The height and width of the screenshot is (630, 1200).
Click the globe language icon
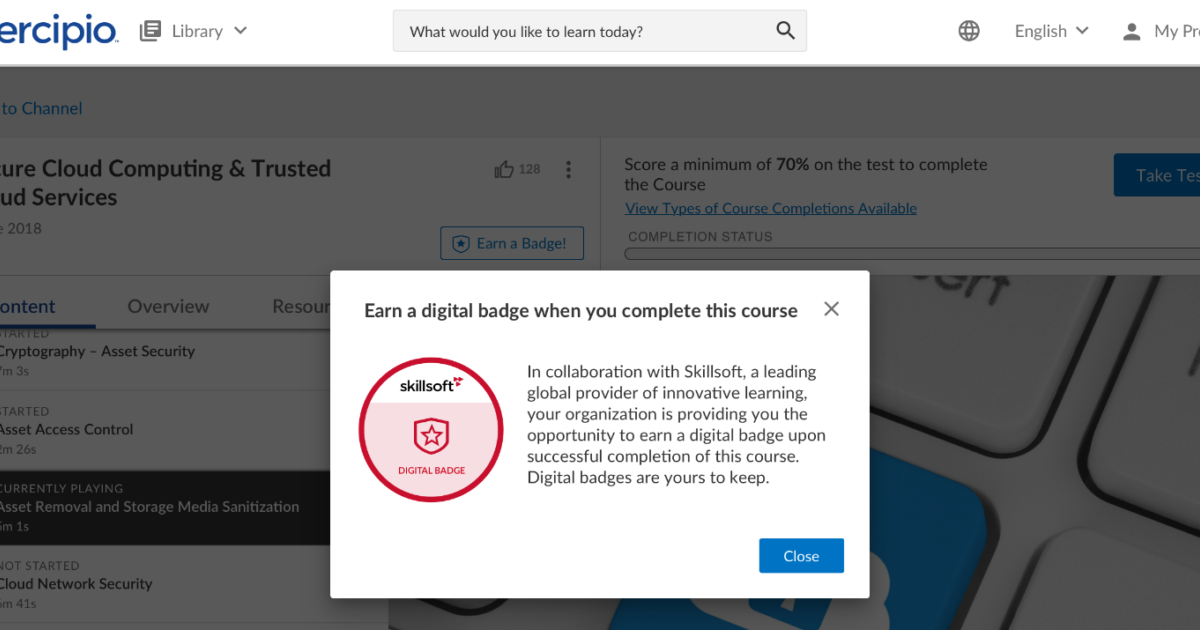(968, 30)
